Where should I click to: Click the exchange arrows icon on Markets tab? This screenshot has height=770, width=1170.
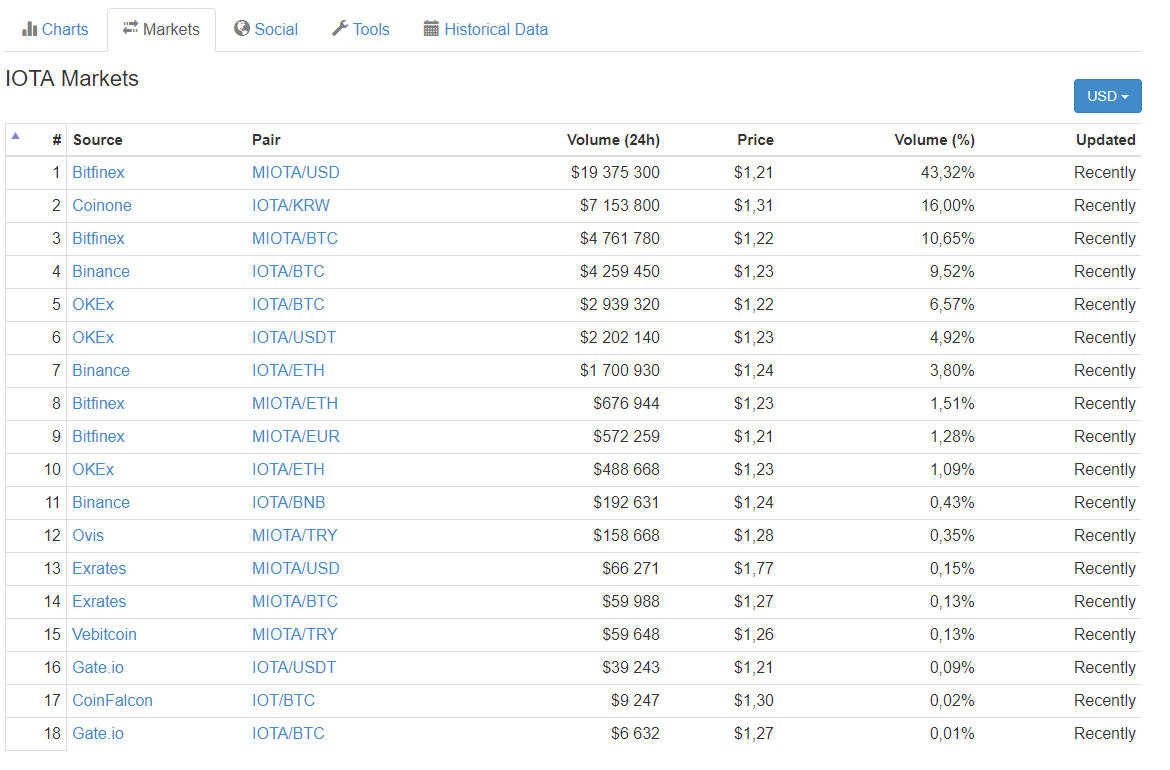[131, 28]
